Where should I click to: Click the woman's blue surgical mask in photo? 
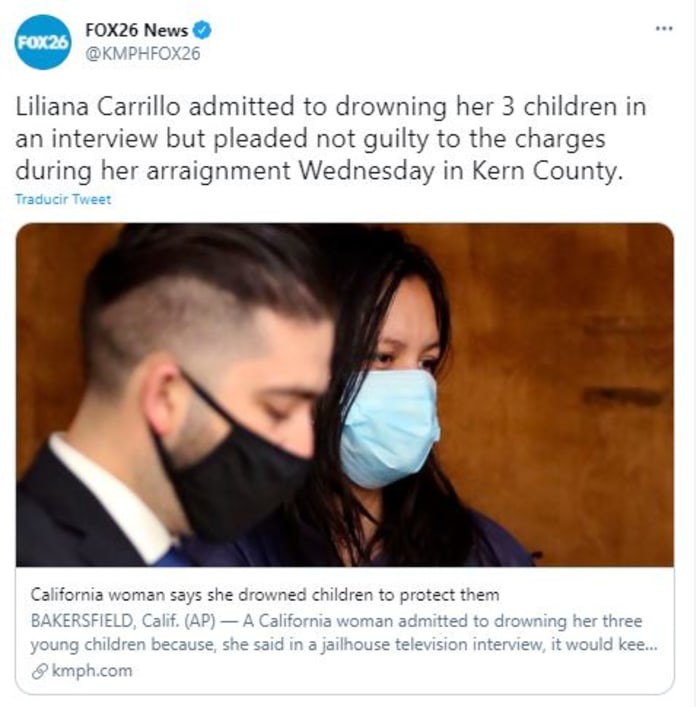(x=390, y=428)
